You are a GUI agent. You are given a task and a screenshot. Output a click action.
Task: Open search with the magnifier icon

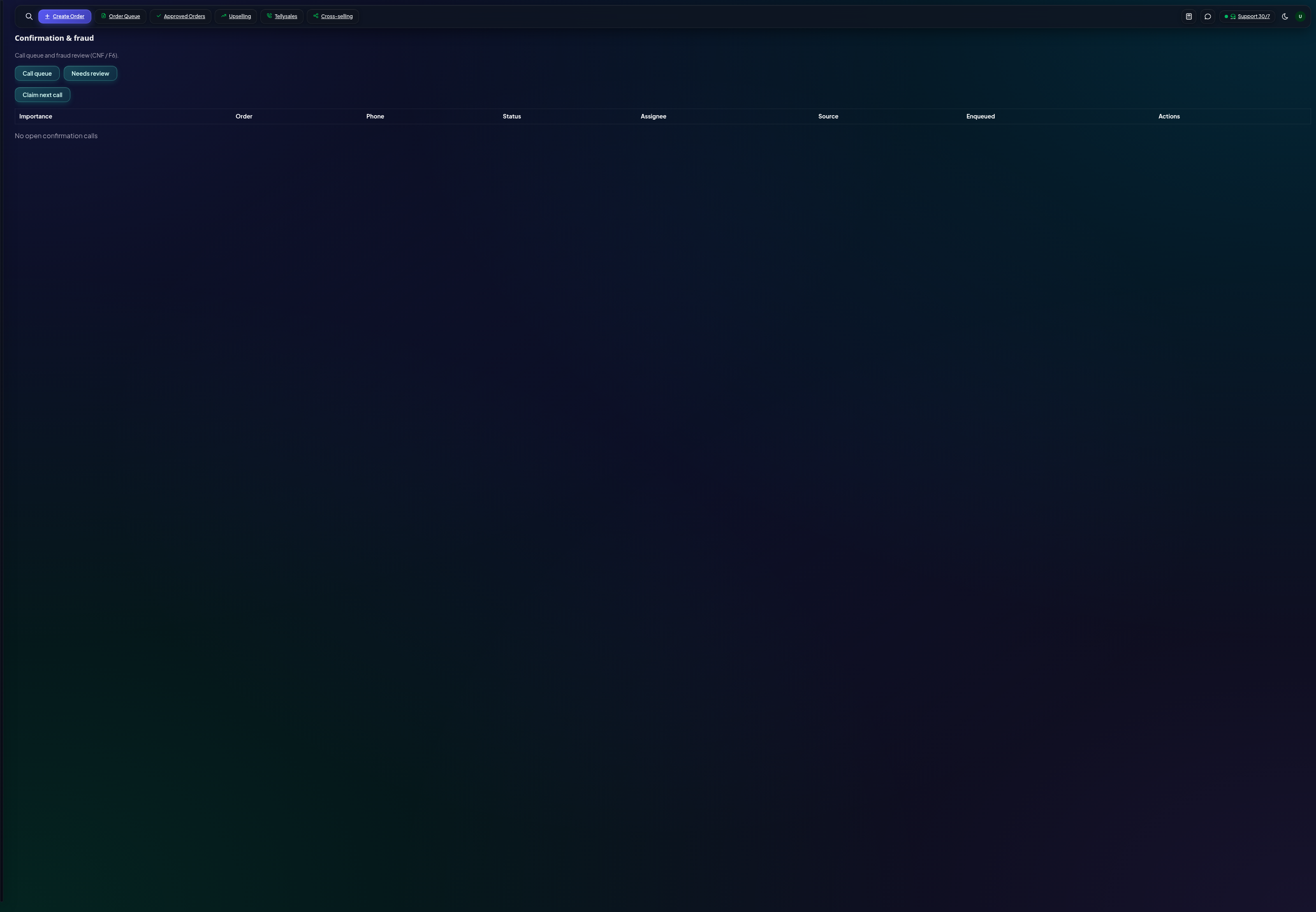pos(29,16)
